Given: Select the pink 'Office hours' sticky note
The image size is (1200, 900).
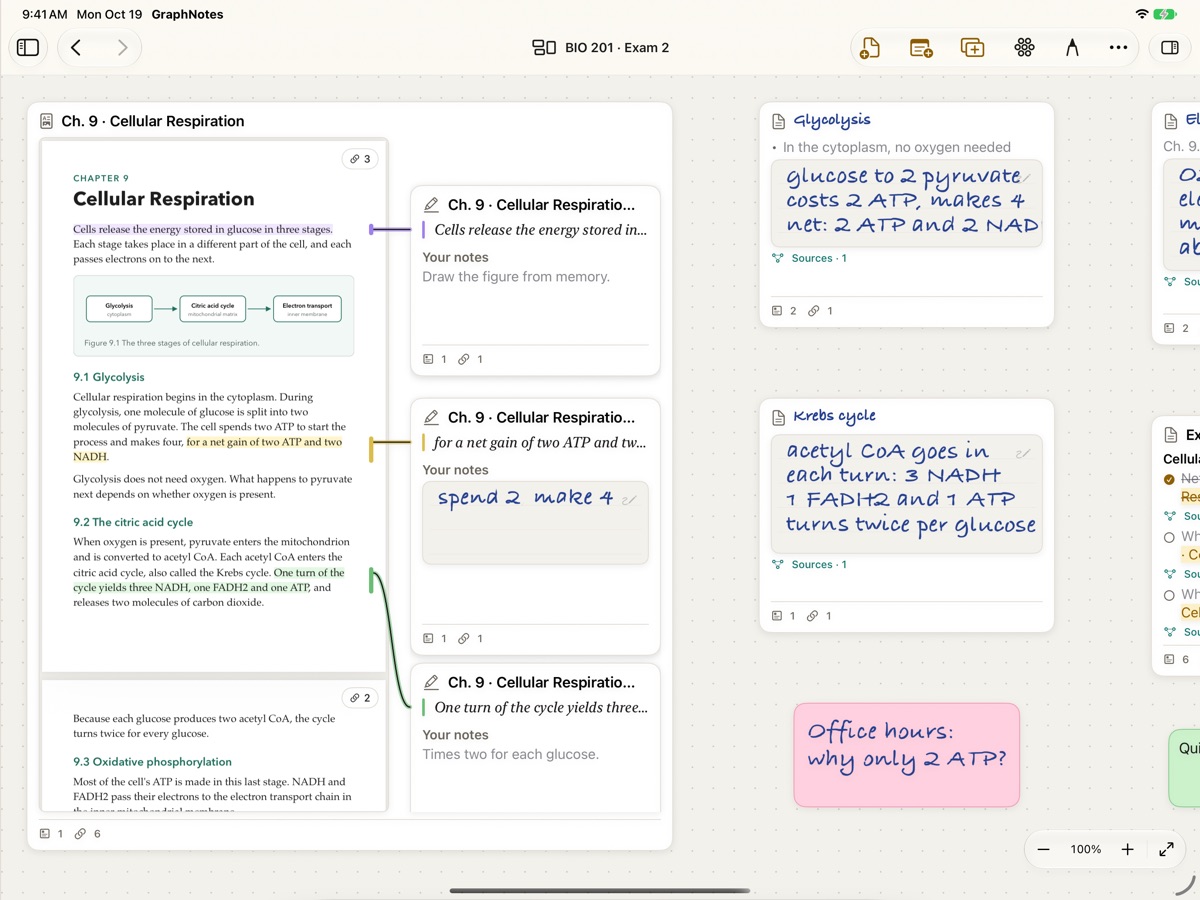Looking at the screenshot, I should coord(907,755).
